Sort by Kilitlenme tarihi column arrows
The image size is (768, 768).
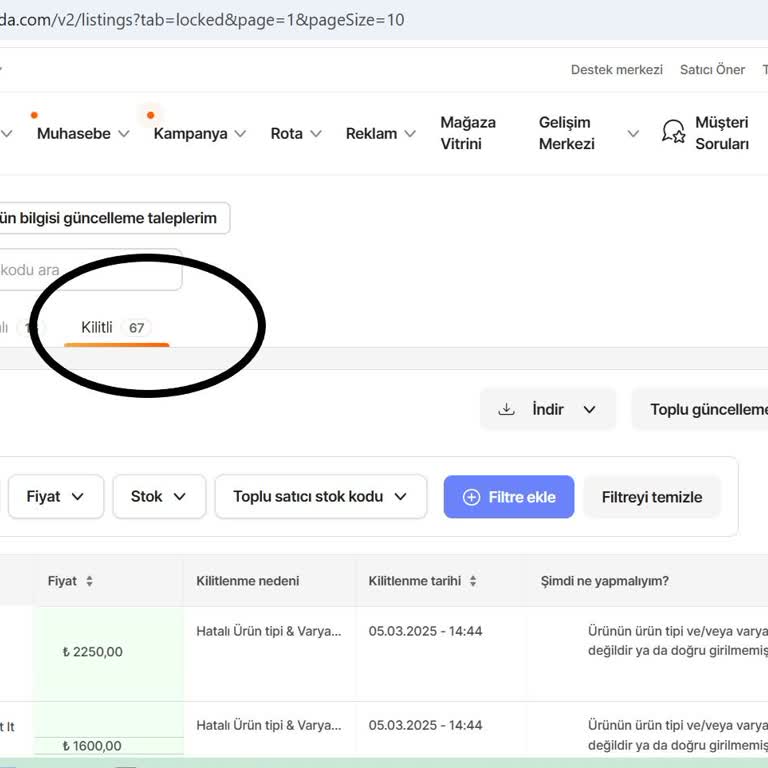[473, 581]
